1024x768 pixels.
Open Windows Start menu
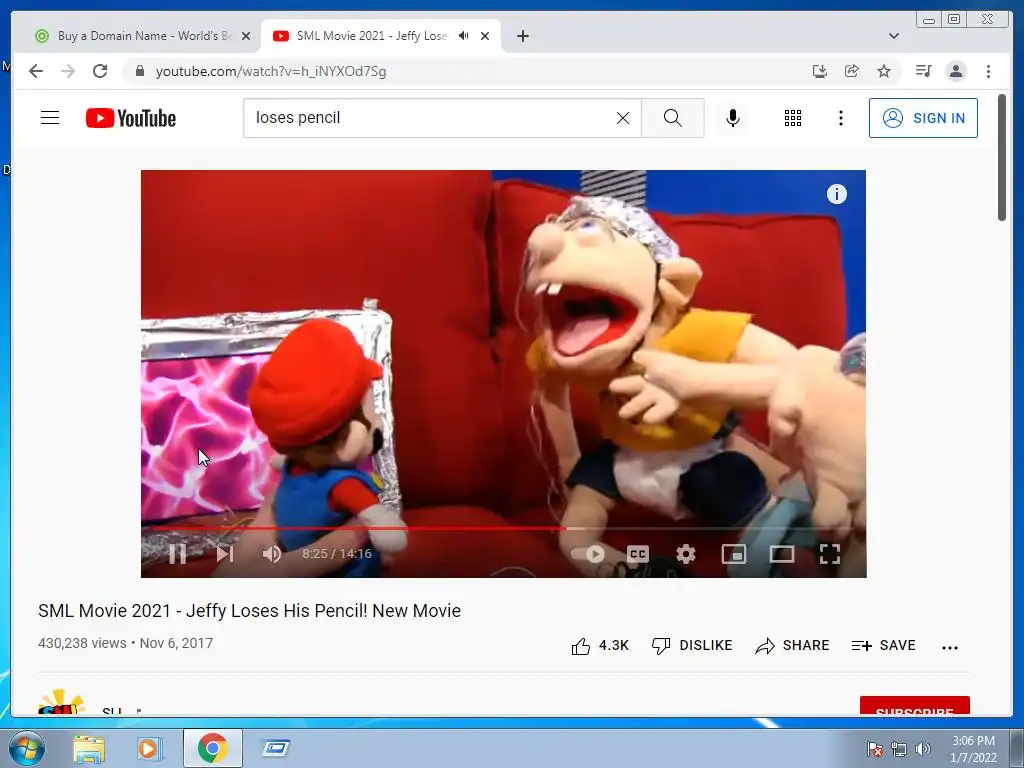[x=27, y=748]
